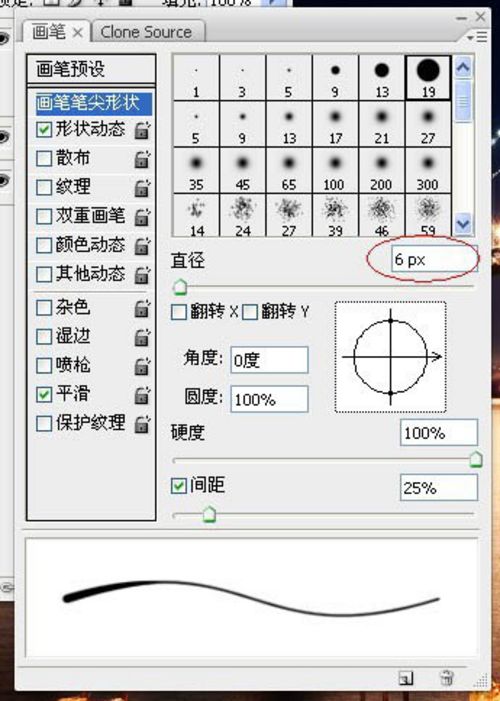Toggle lock icon for 纹理

point(142,188)
